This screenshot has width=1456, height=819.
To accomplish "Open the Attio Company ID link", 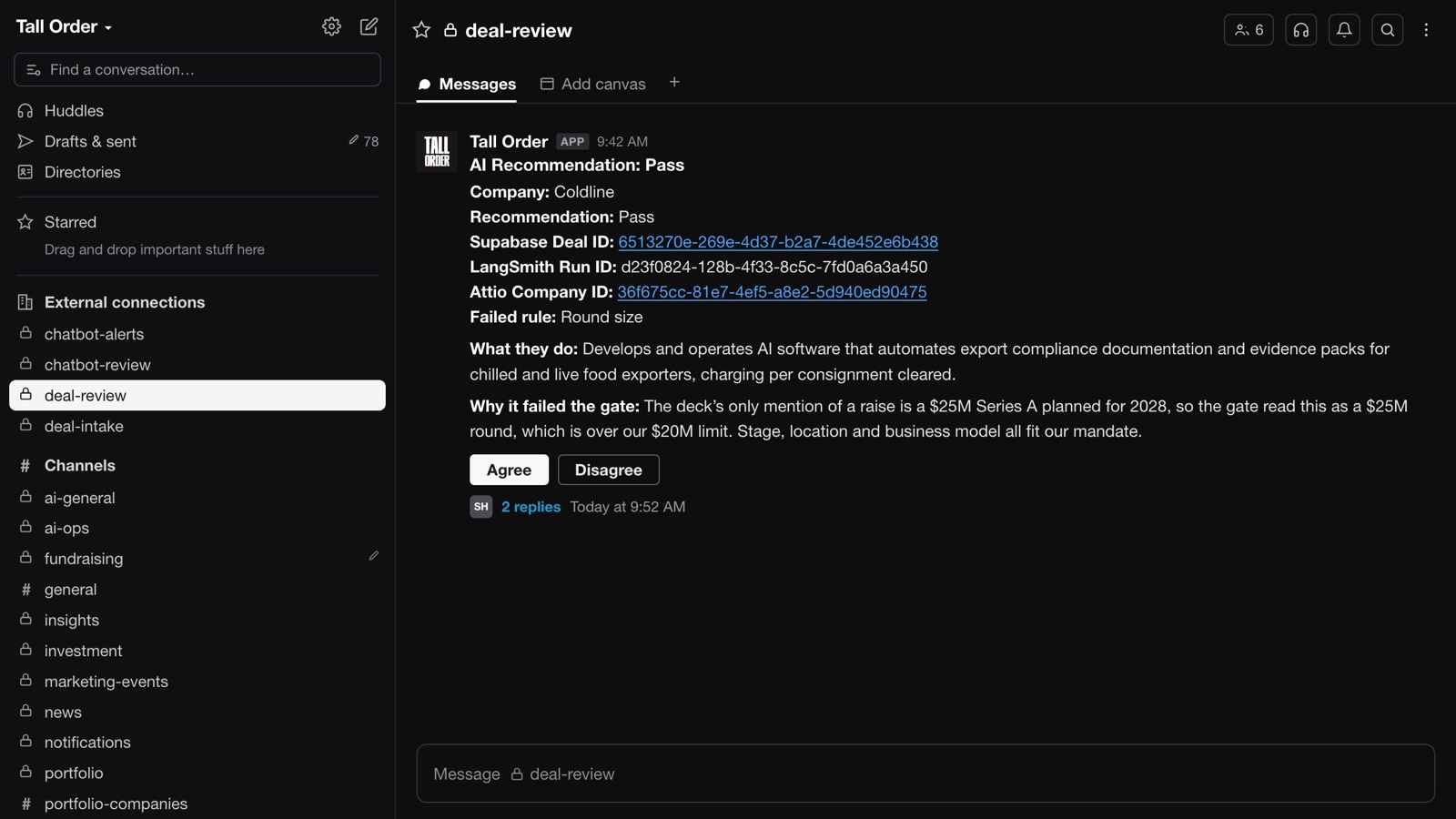I will pos(772,292).
